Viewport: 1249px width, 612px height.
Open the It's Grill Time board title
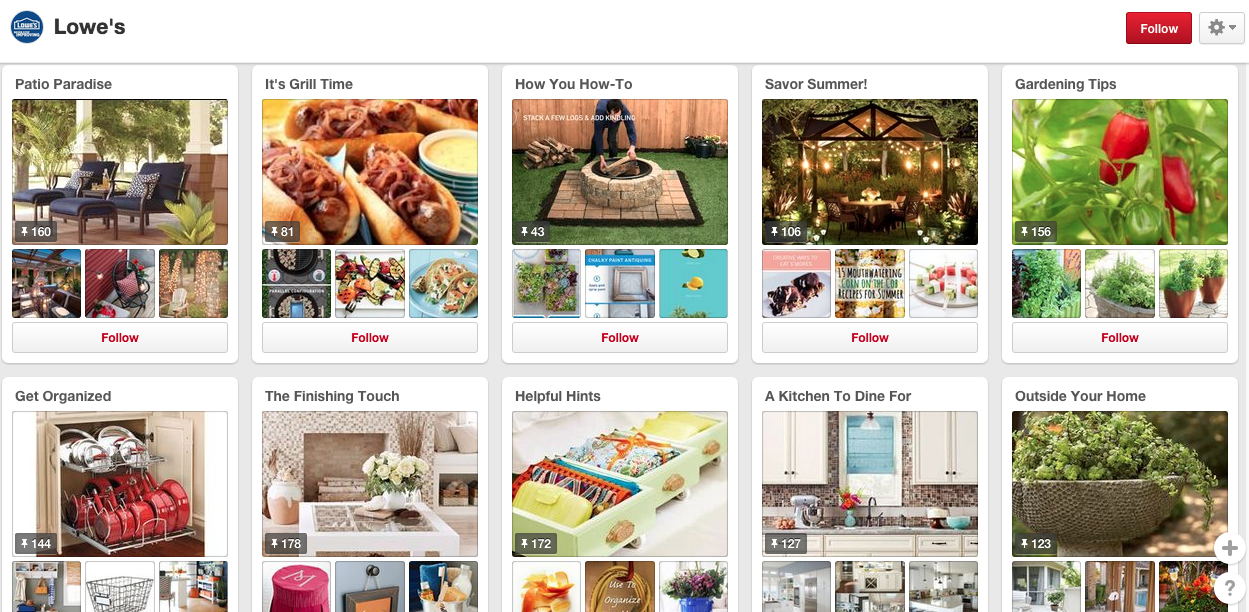[309, 84]
